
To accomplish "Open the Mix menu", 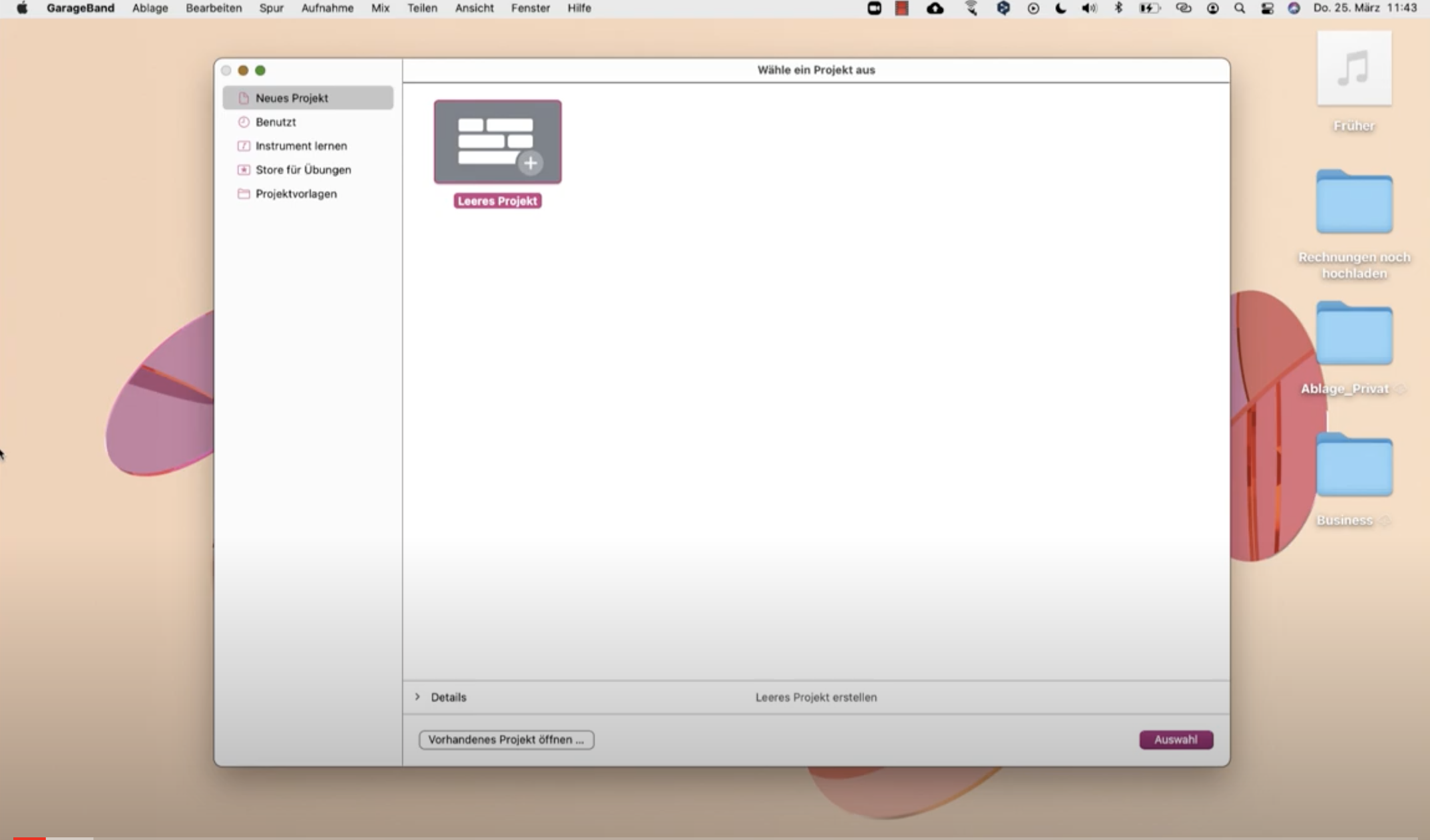I will click(x=380, y=8).
